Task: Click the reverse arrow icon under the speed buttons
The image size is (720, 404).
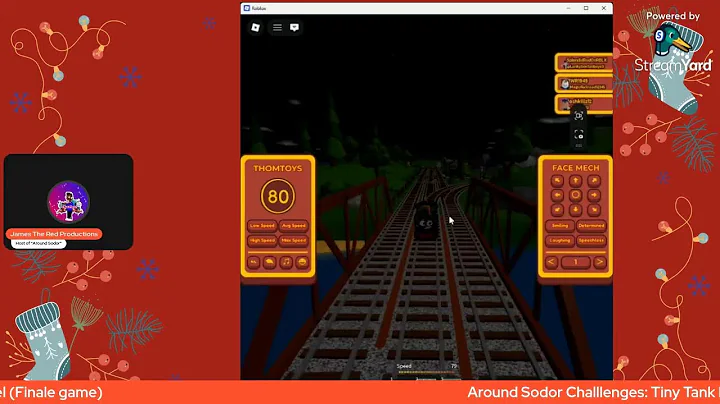Action: 253,262
